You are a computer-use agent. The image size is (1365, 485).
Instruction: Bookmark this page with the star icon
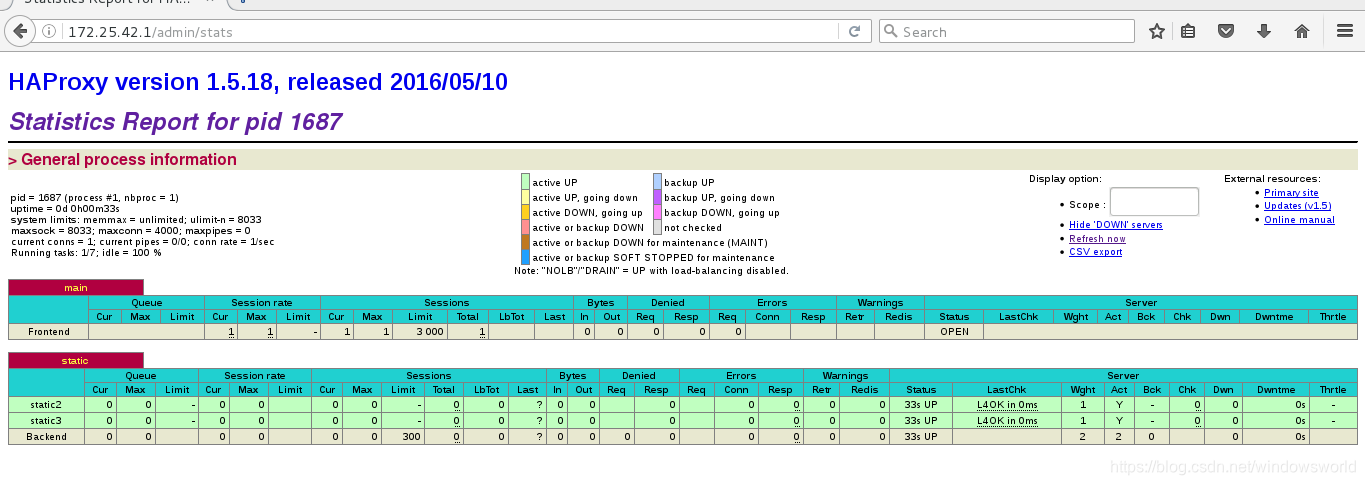(1157, 32)
